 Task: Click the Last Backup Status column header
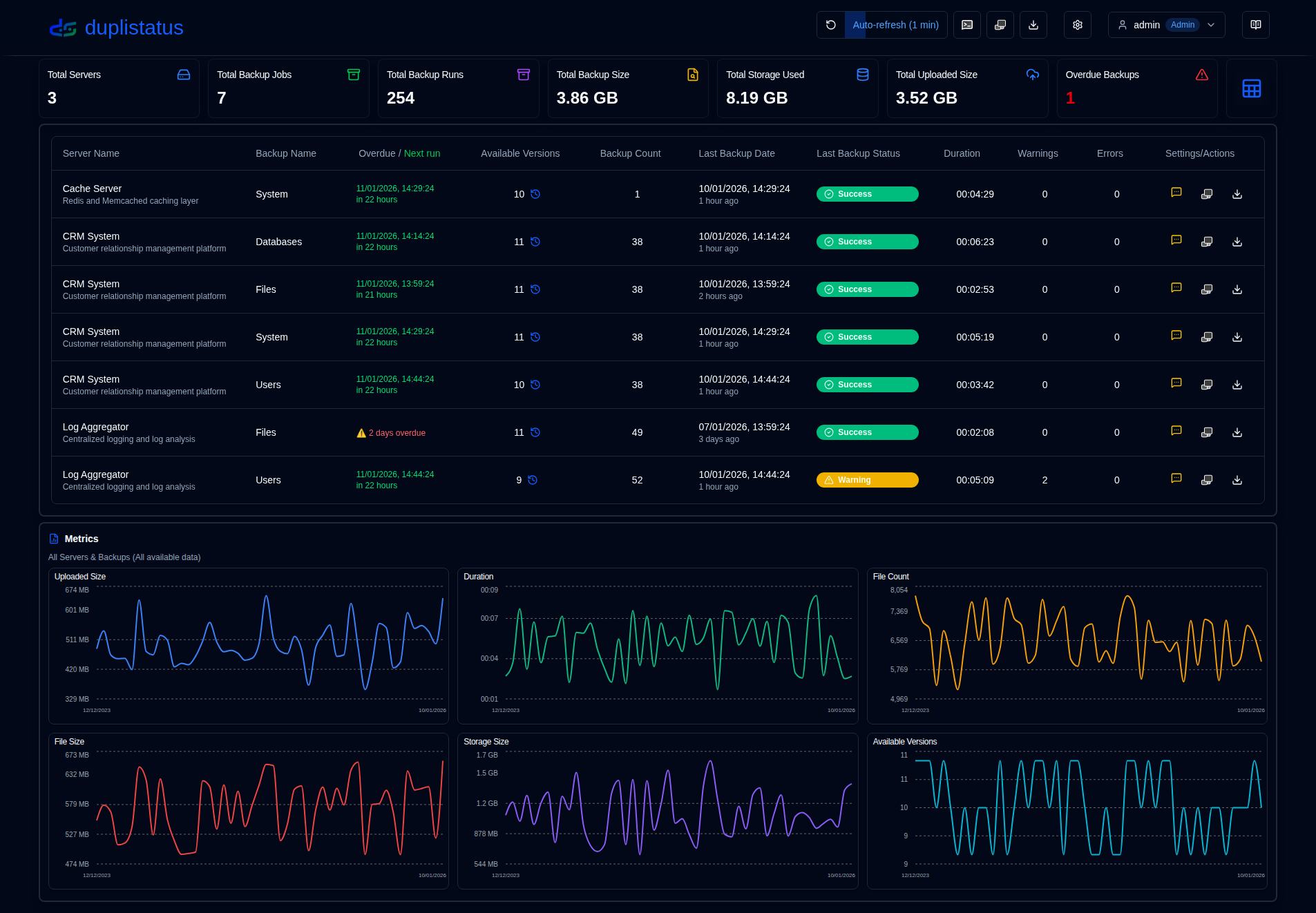[x=858, y=153]
